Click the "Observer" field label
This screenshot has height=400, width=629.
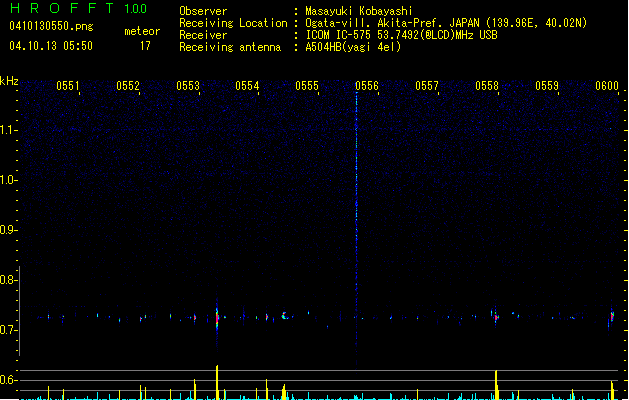point(203,11)
